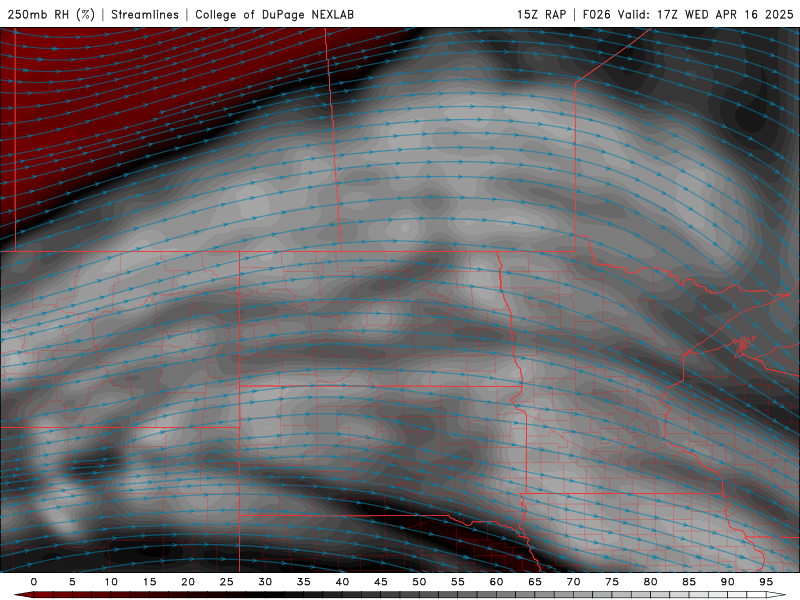This screenshot has width=800, height=600.
Task: Click the colorbar label "55"
Action: tap(458, 582)
